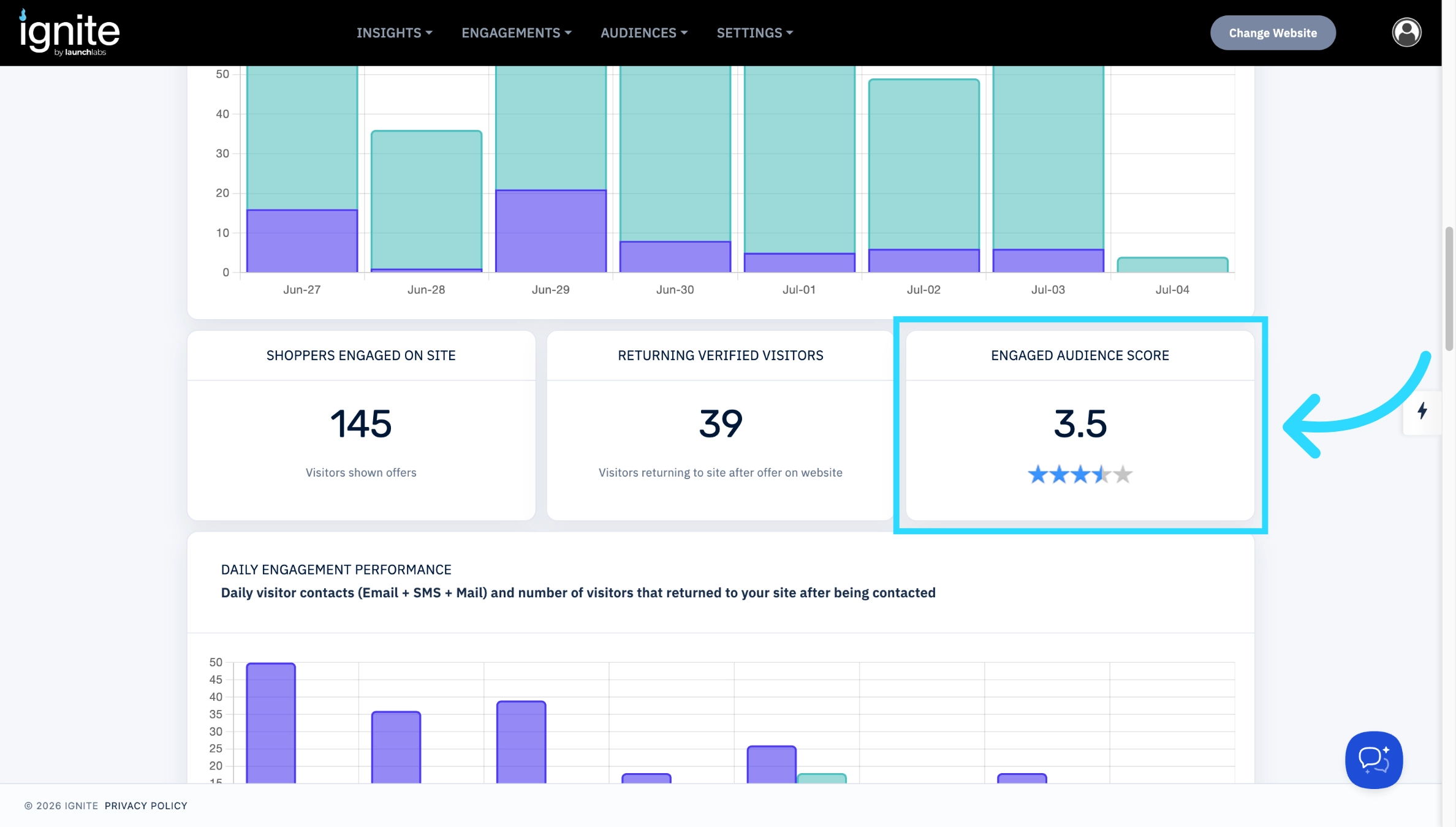
Task: Click the Jul-02 teal bar segment
Action: (x=923, y=164)
